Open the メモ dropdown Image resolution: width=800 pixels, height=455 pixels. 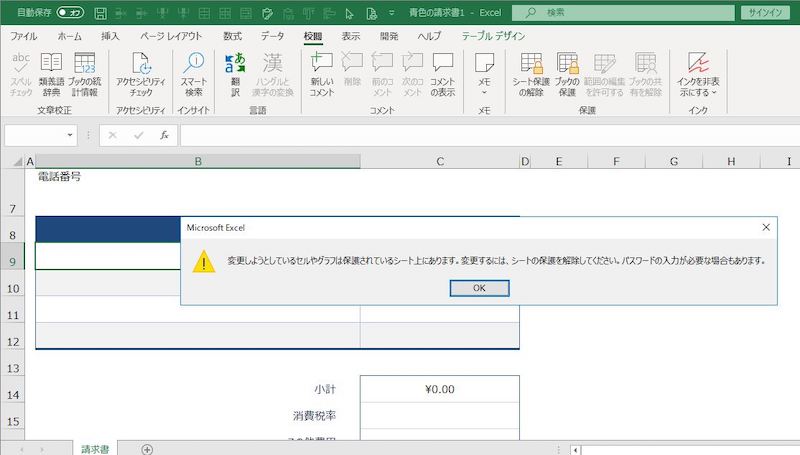[x=484, y=74]
